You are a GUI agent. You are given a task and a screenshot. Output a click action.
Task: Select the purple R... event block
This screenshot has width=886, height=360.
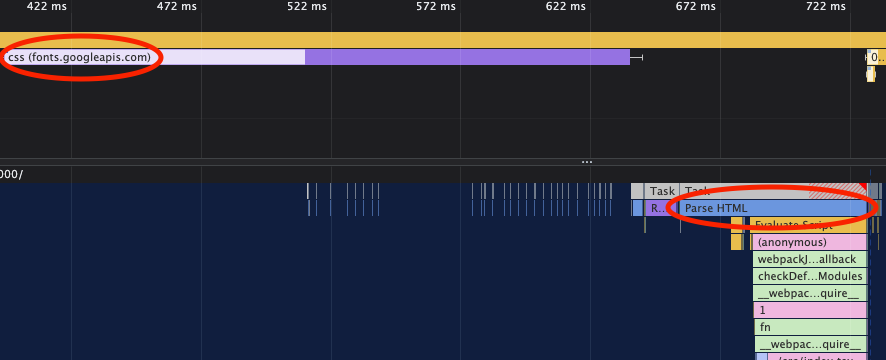661,208
